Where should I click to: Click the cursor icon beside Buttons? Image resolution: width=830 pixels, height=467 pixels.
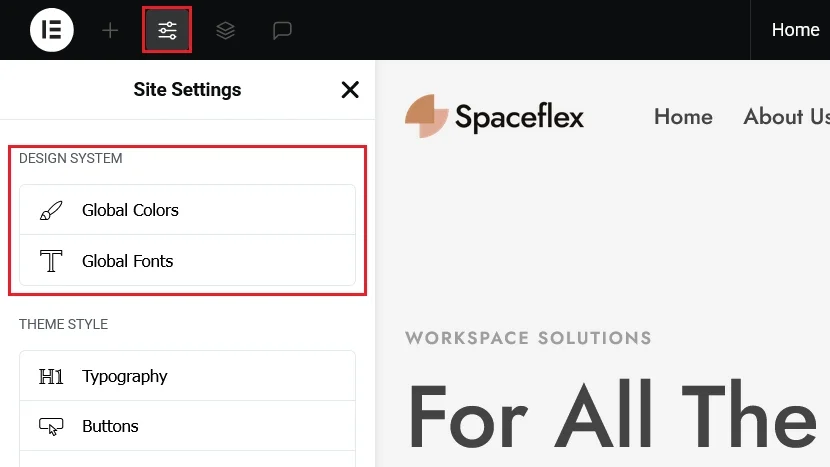(51, 426)
